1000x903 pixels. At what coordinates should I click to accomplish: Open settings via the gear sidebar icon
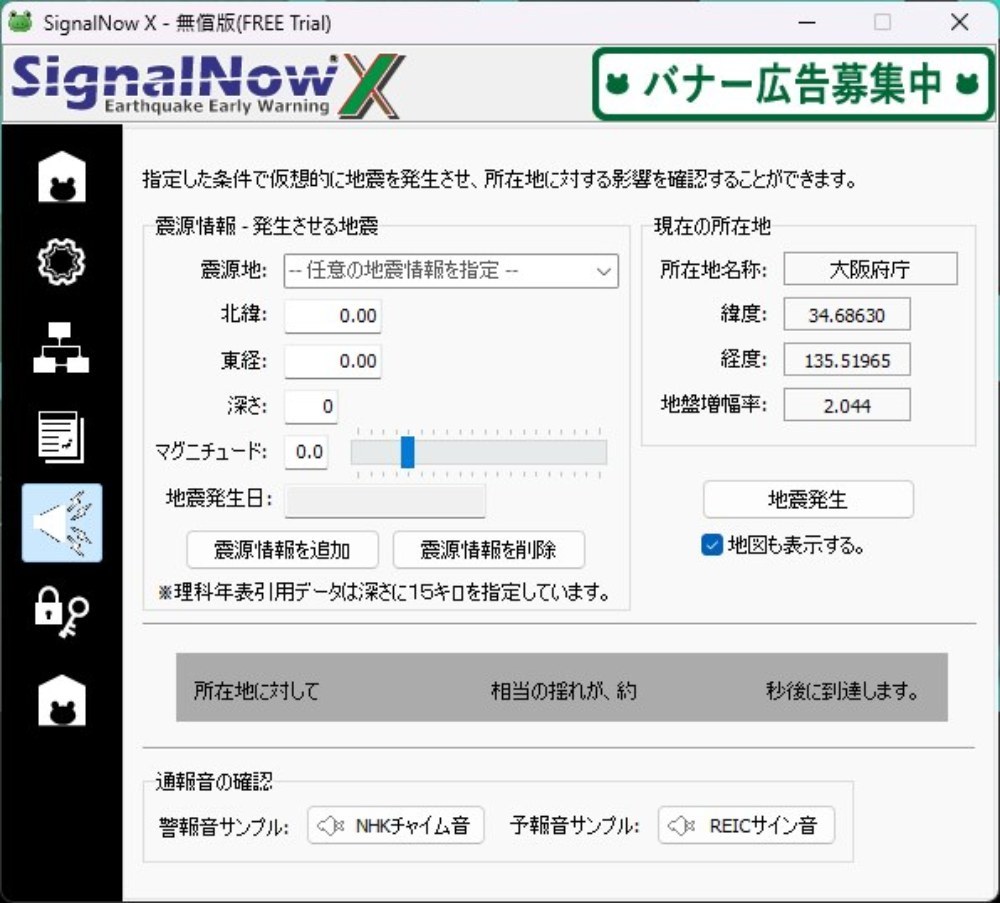point(61,261)
